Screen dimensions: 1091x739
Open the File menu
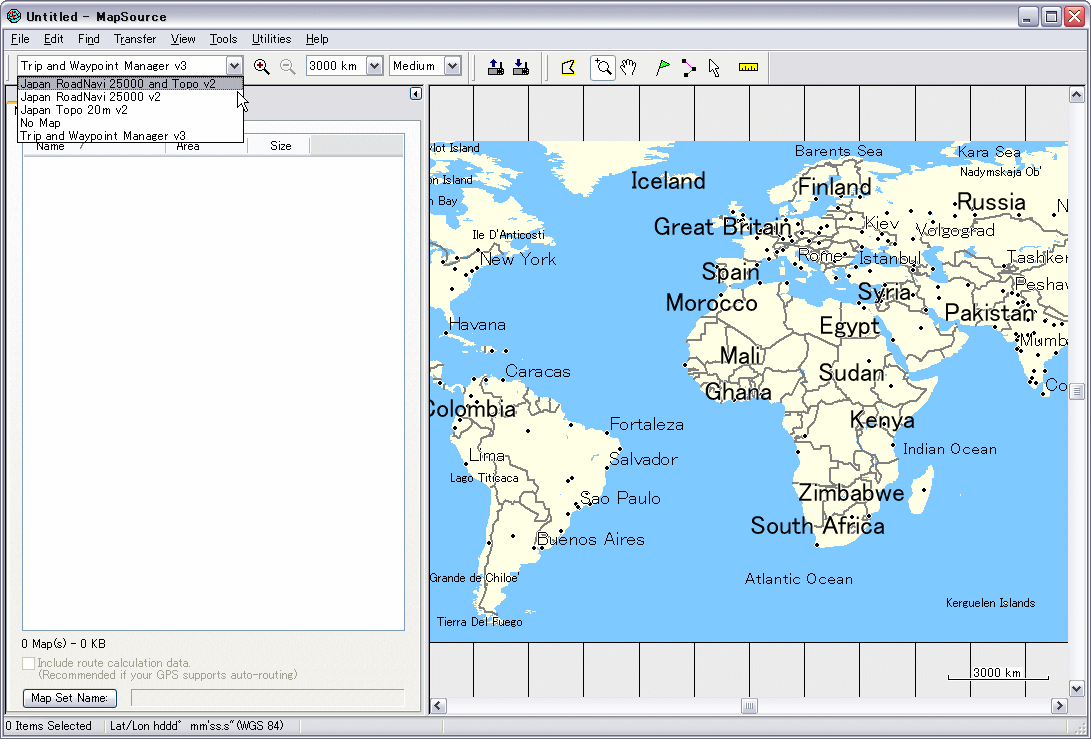(x=20, y=39)
